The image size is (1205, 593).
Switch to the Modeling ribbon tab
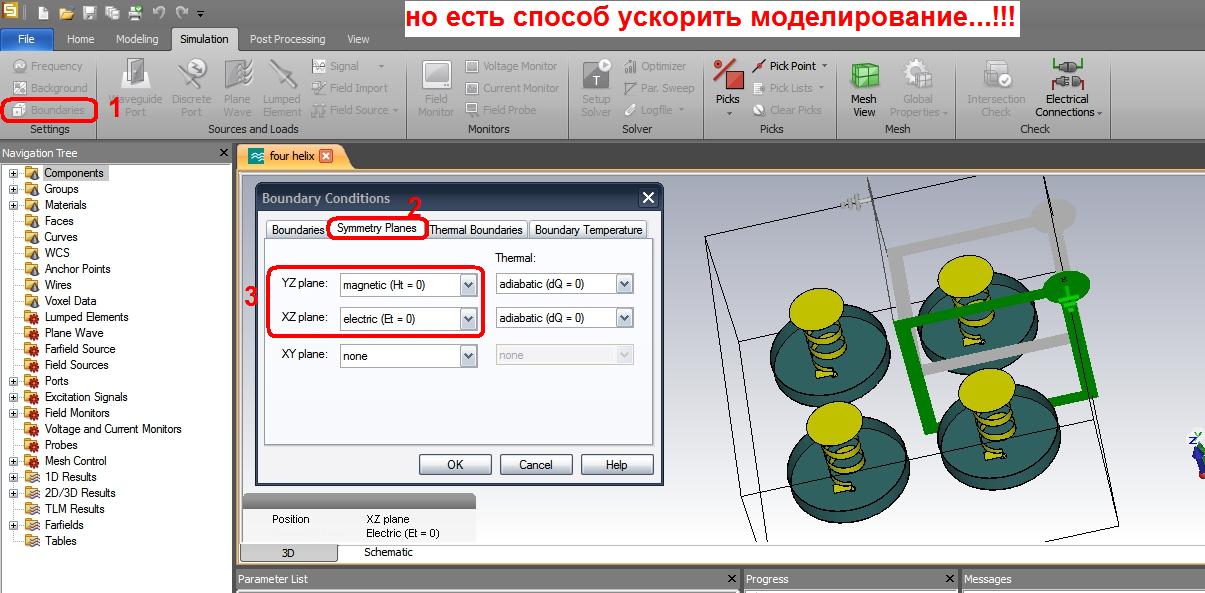pos(137,39)
